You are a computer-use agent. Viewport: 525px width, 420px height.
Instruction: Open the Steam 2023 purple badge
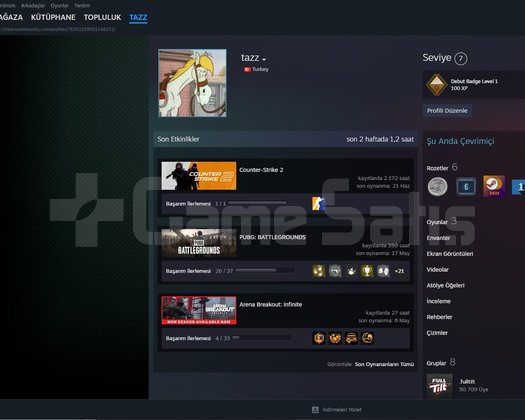pos(494,186)
